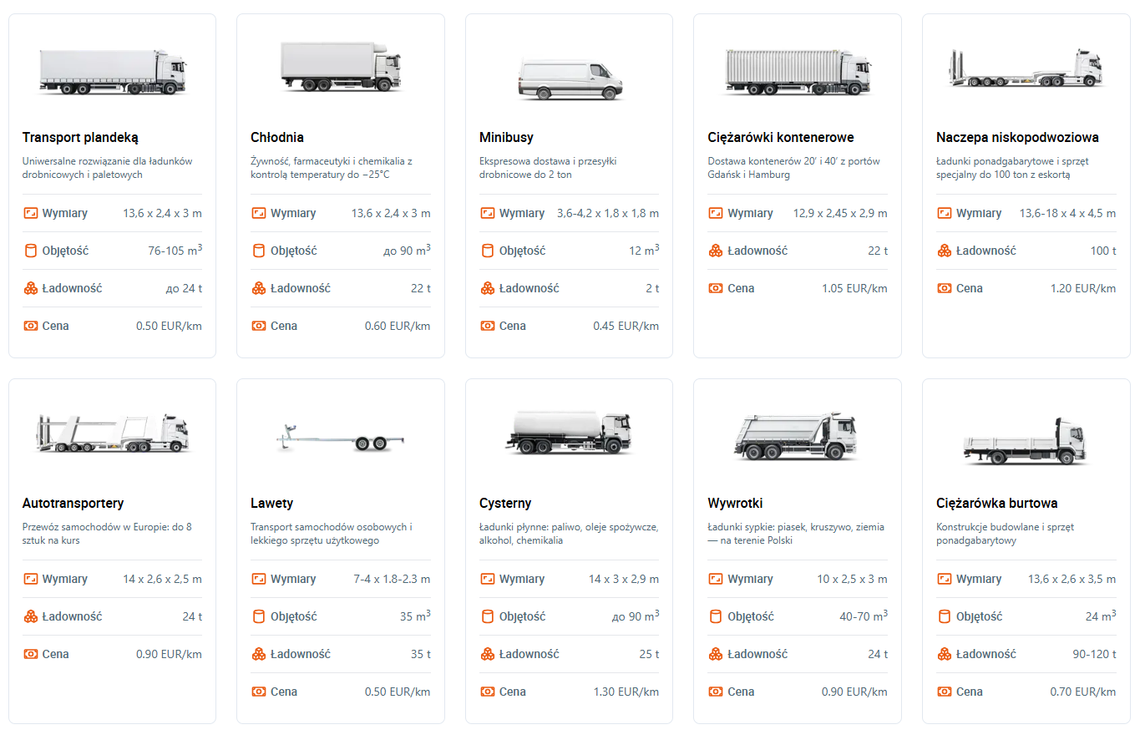
Task: Click the price 0.70 EUR/km
Action: tap(1083, 691)
